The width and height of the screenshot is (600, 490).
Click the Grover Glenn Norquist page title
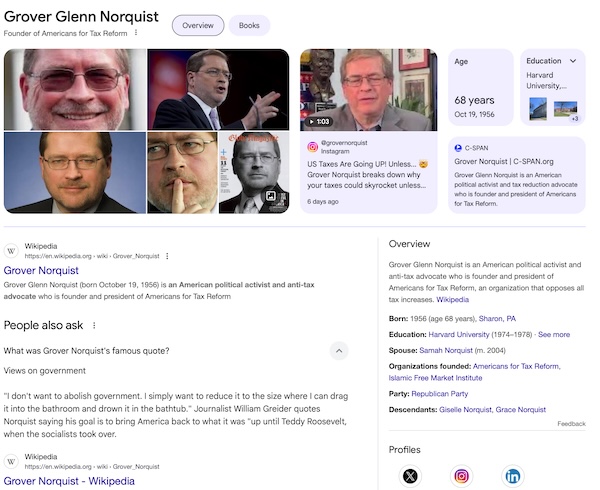coord(81,16)
